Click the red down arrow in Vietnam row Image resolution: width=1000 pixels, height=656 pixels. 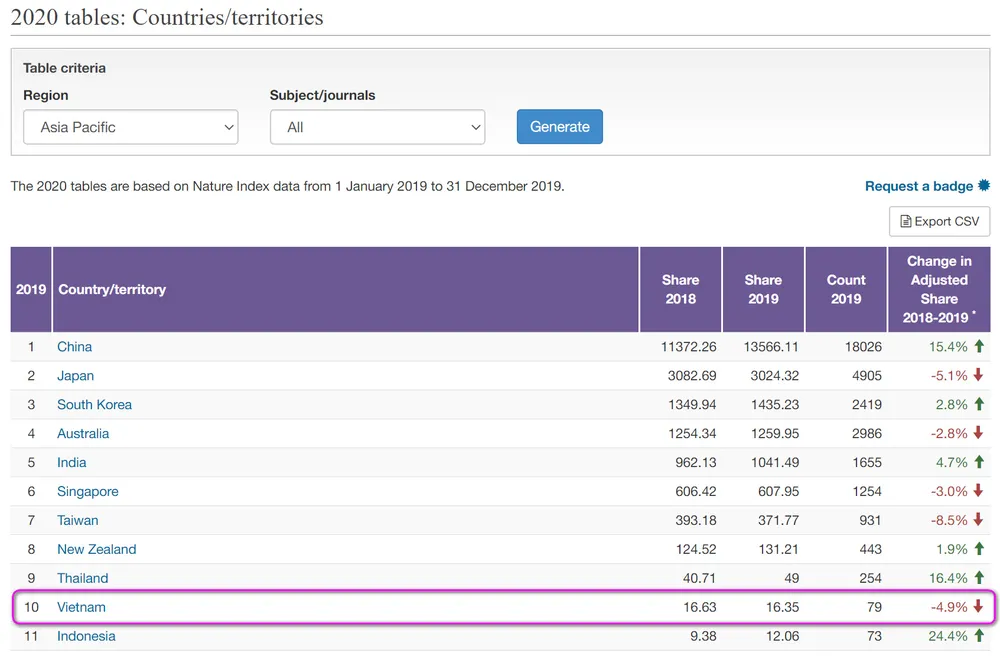click(x=978, y=606)
